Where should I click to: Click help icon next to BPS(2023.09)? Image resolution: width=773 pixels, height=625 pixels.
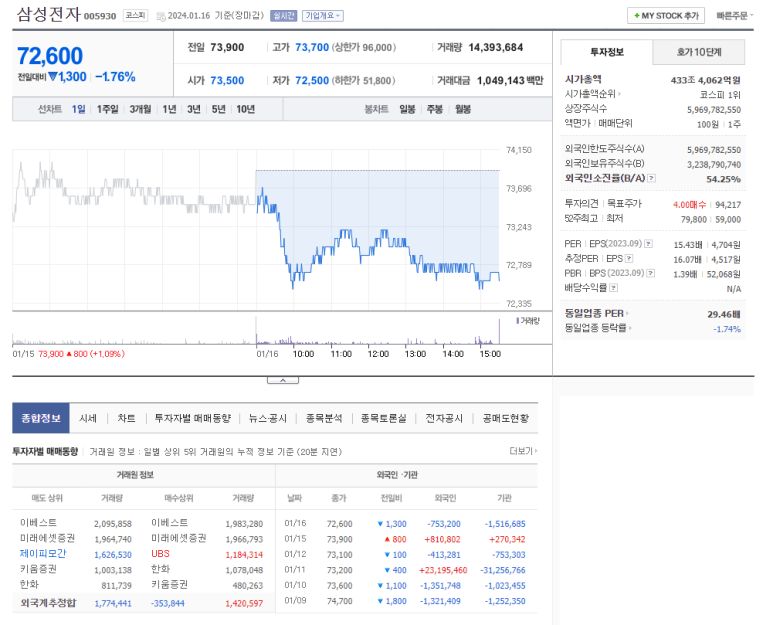pos(651,274)
